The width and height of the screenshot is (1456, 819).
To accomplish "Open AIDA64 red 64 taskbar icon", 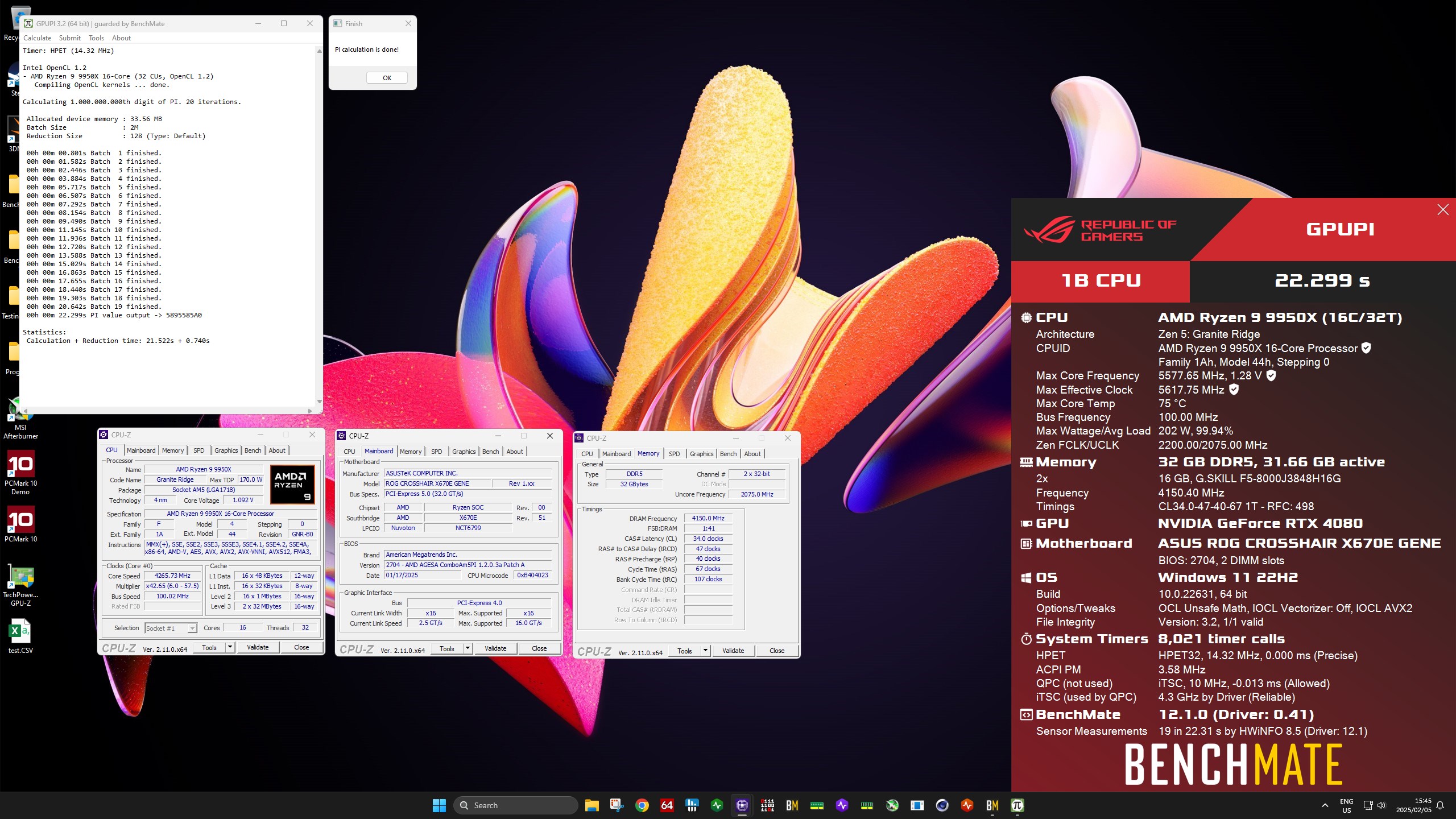I will click(x=667, y=805).
